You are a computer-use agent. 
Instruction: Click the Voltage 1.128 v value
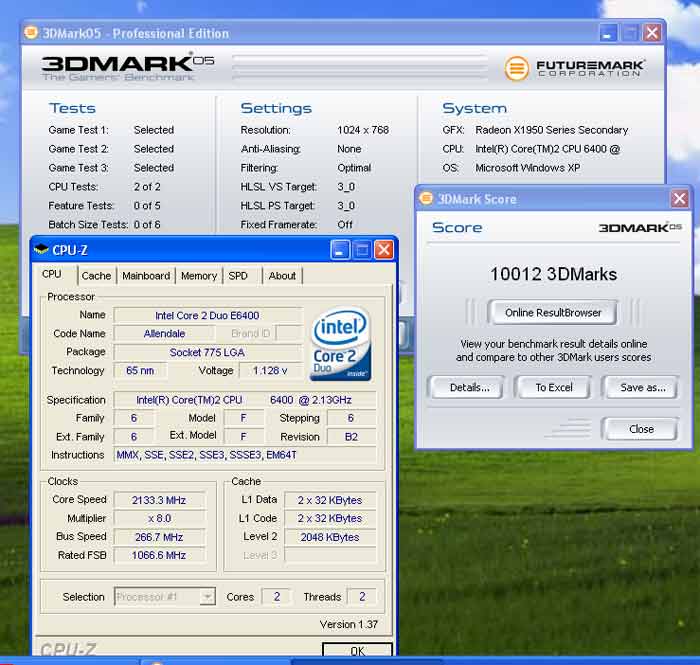pos(270,370)
